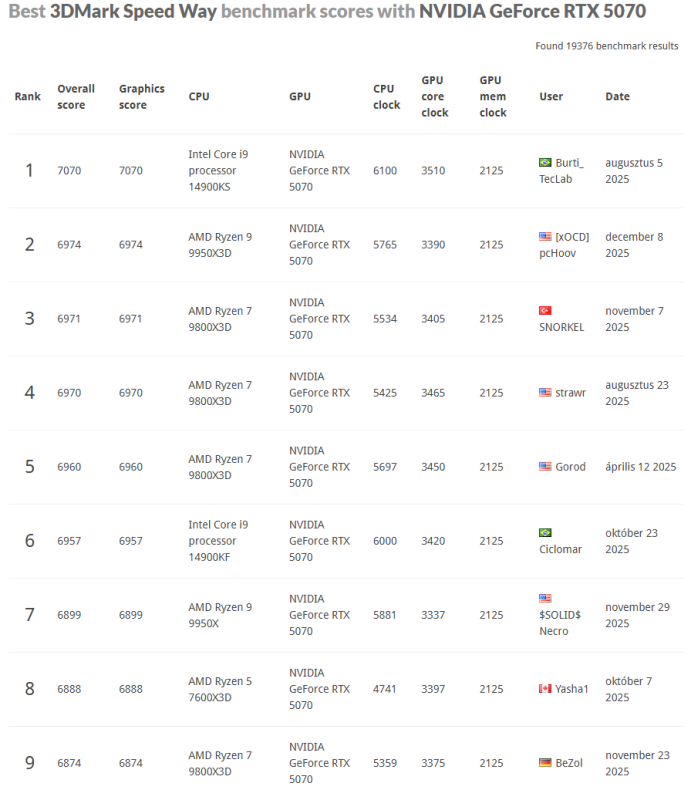This screenshot has height=800, width=691.
Task: Open user profile SNORKEL
Action: tap(561, 327)
